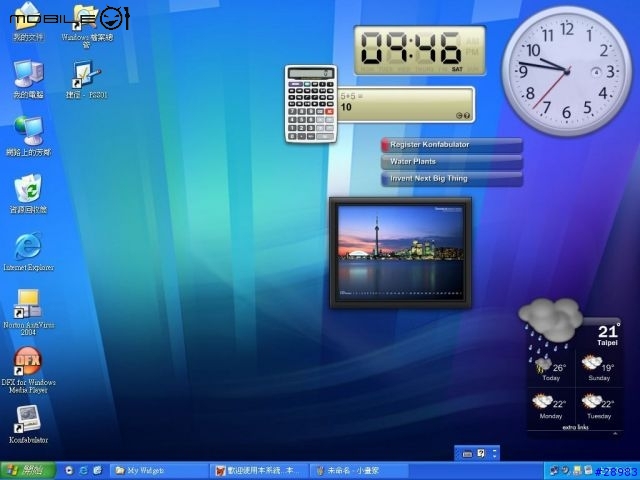This screenshot has height=480, width=640.
Task: Toggle the red priority marker on Register Konfabulator
Action: click(x=384, y=144)
